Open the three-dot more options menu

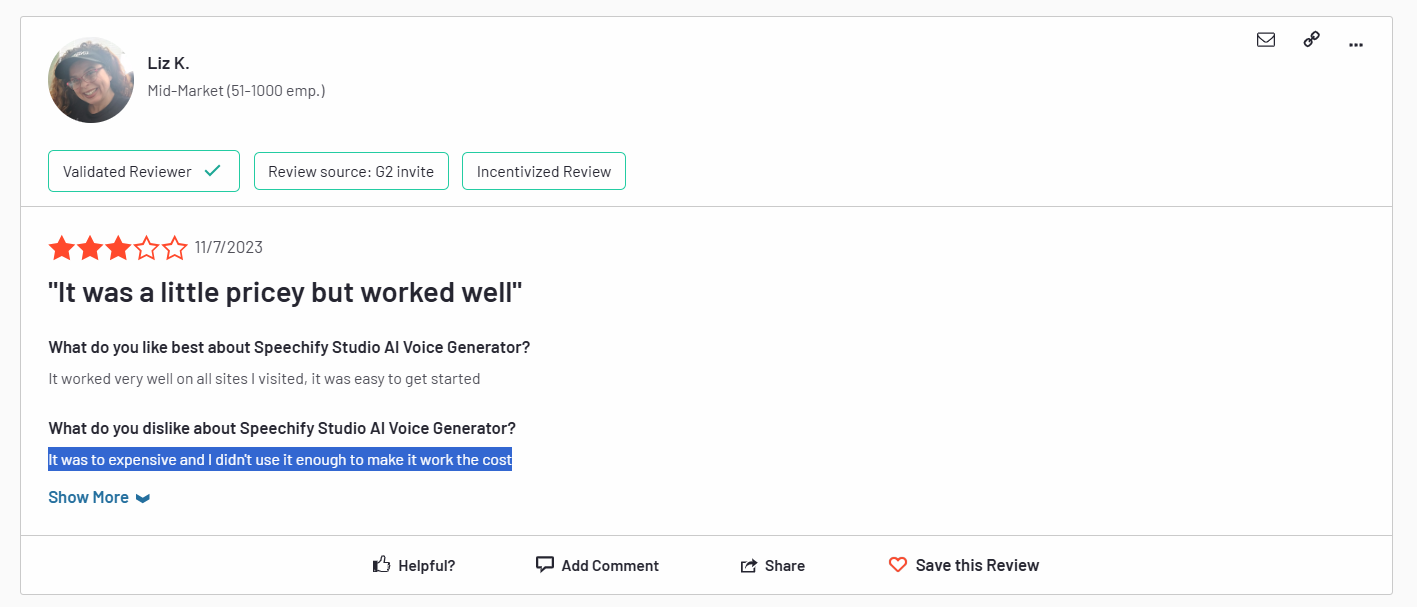tap(1356, 44)
